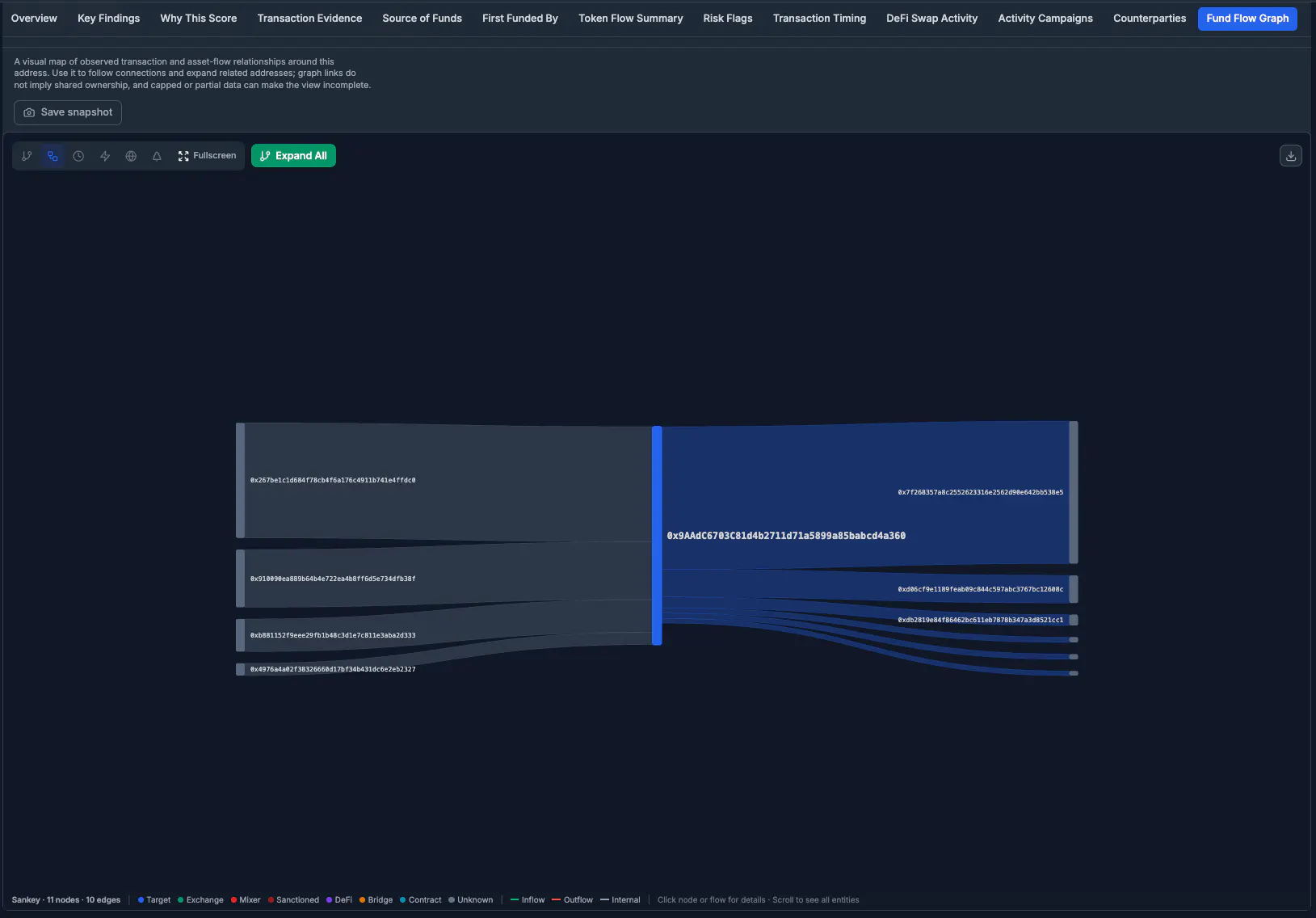
Task: Open the Counterparties tab
Action: click(x=1150, y=19)
